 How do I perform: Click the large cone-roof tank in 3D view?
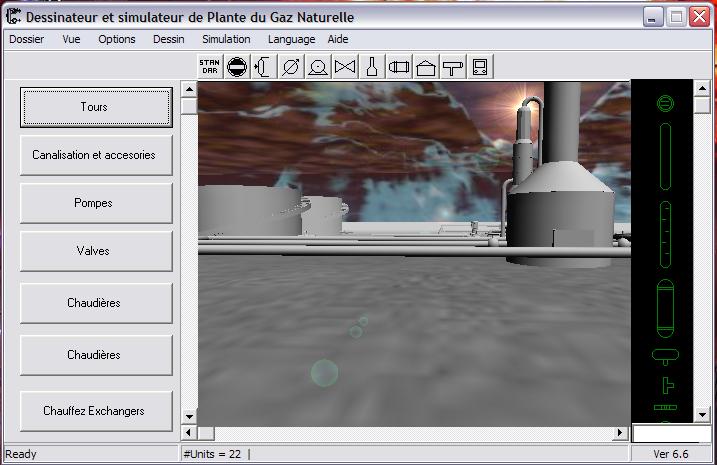pyautogui.click(x=561, y=215)
